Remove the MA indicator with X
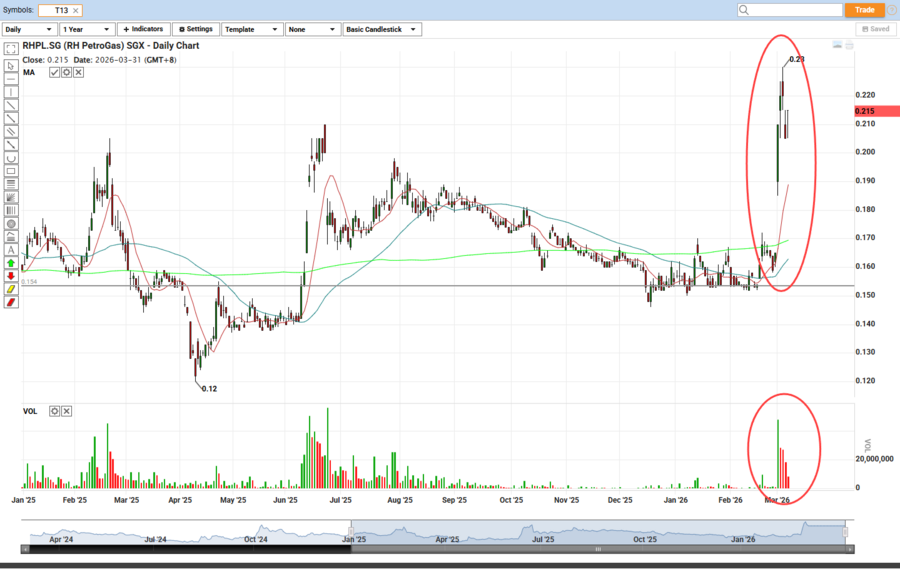This screenshot has height=569, width=900. [77, 73]
